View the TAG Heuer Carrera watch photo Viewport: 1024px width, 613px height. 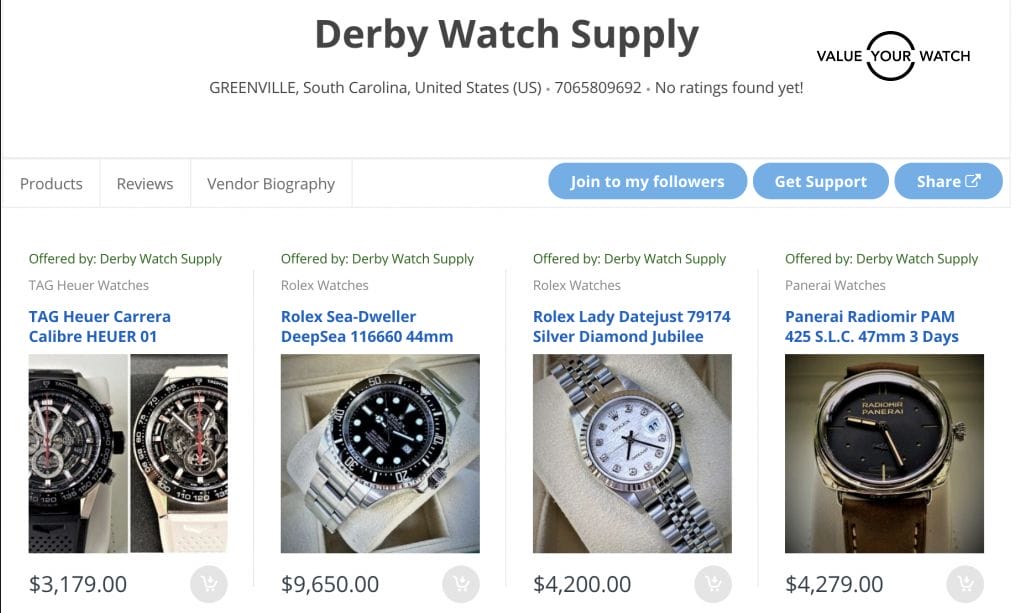pyautogui.click(x=128, y=453)
